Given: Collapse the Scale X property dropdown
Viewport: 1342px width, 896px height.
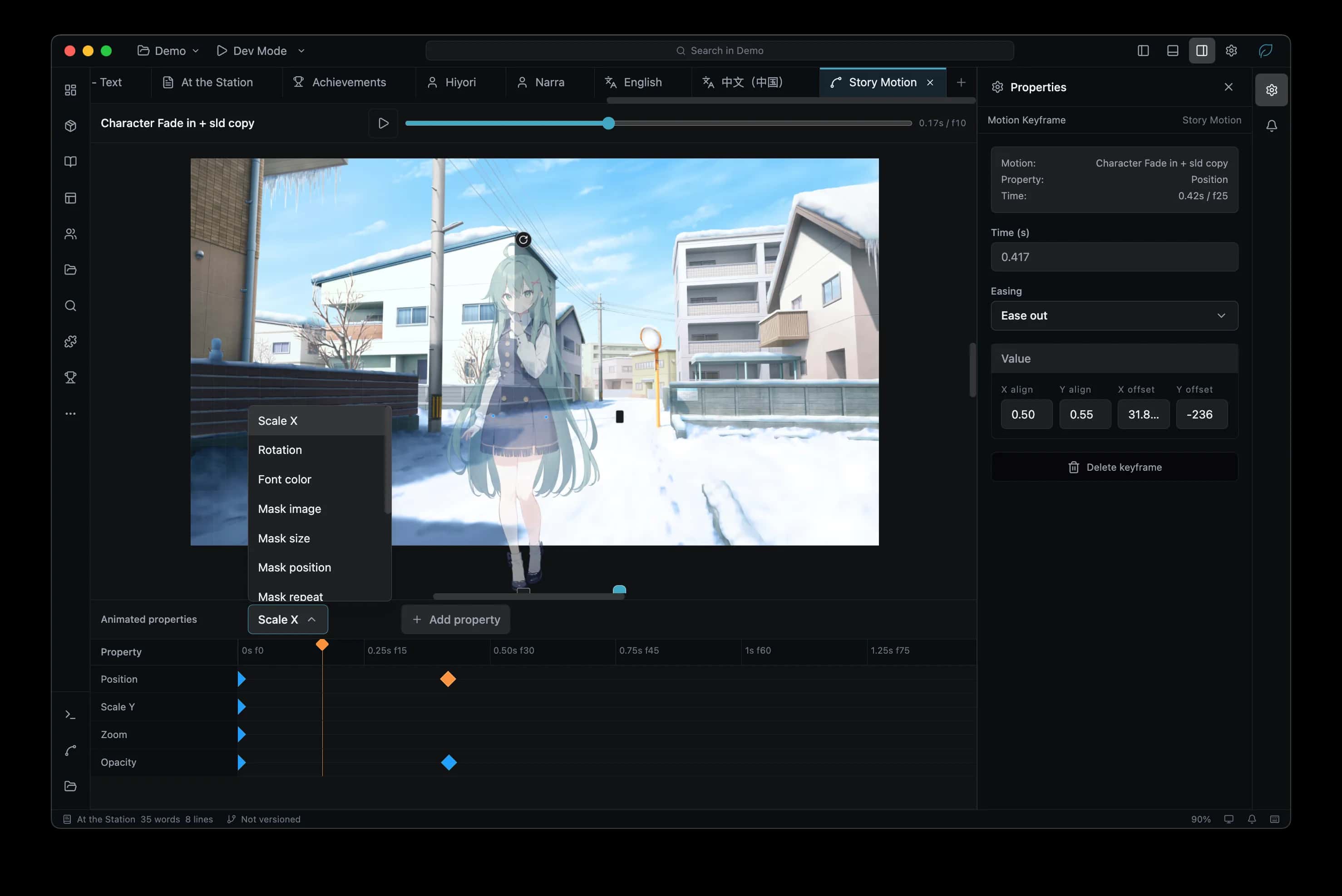Looking at the screenshot, I should 287,620.
